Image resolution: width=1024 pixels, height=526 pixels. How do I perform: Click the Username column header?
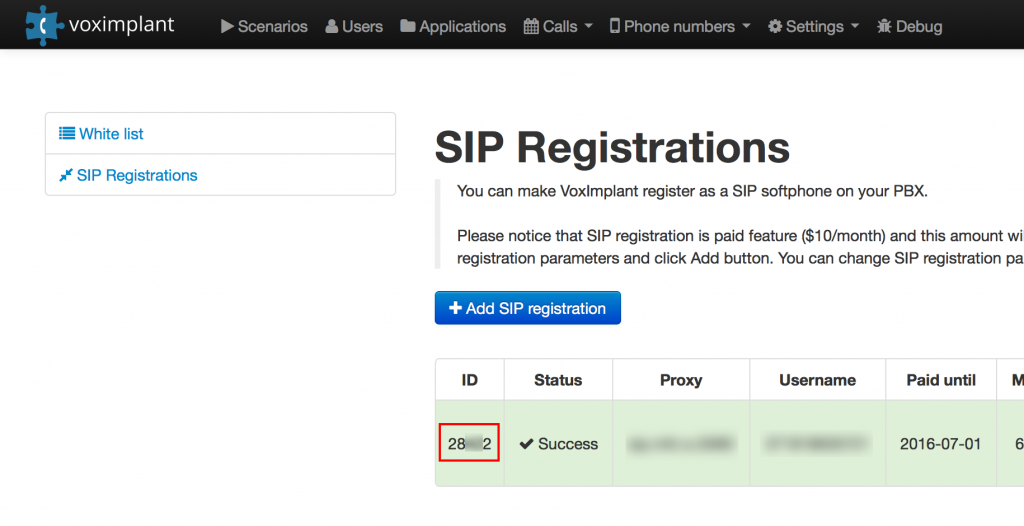pos(817,380)
